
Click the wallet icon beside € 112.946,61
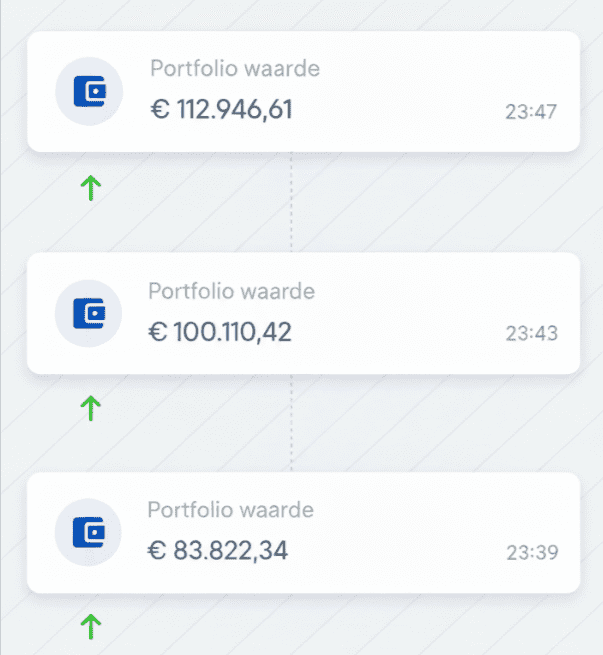coord(88,92)
